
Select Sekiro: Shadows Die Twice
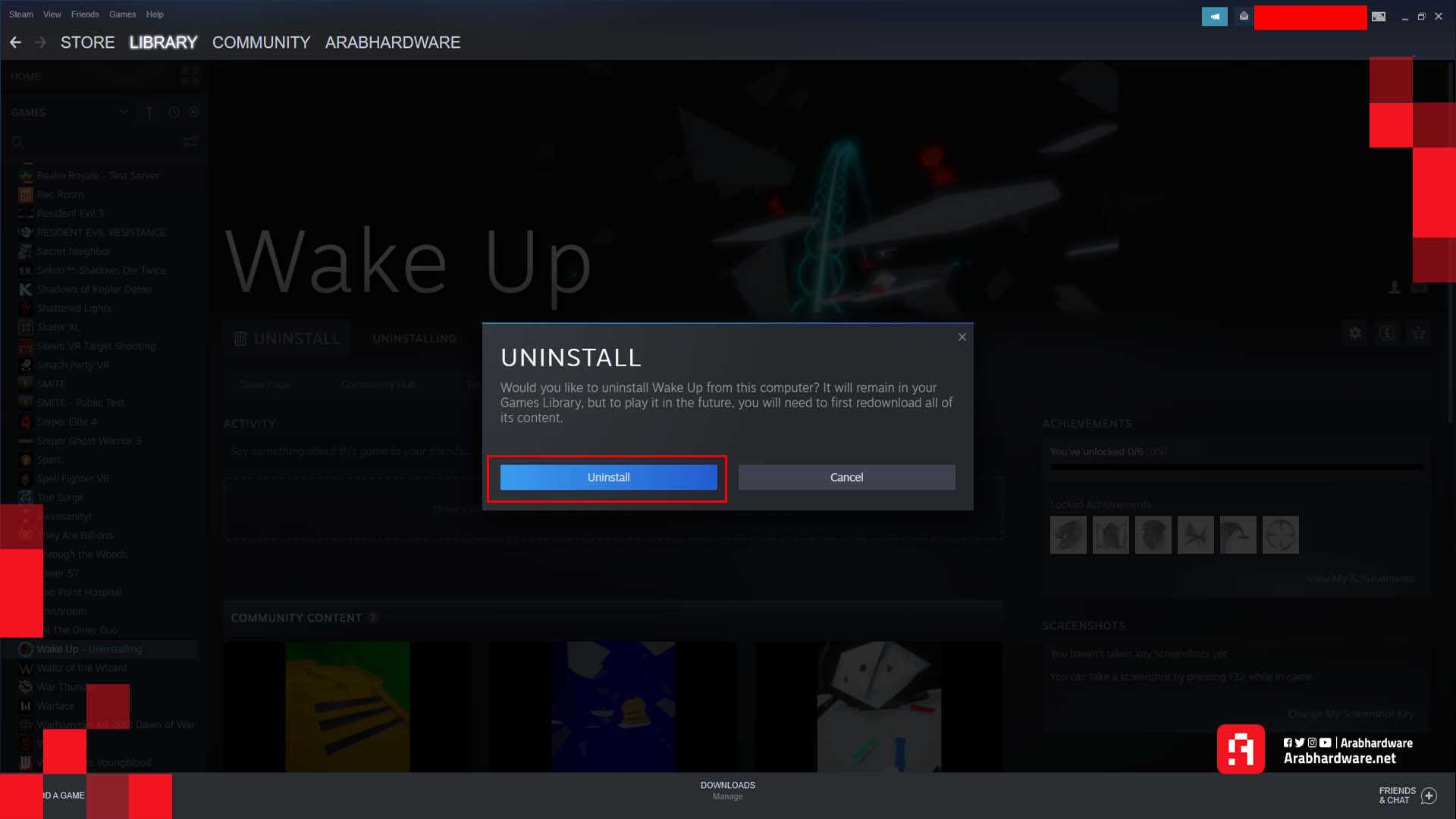101,270
